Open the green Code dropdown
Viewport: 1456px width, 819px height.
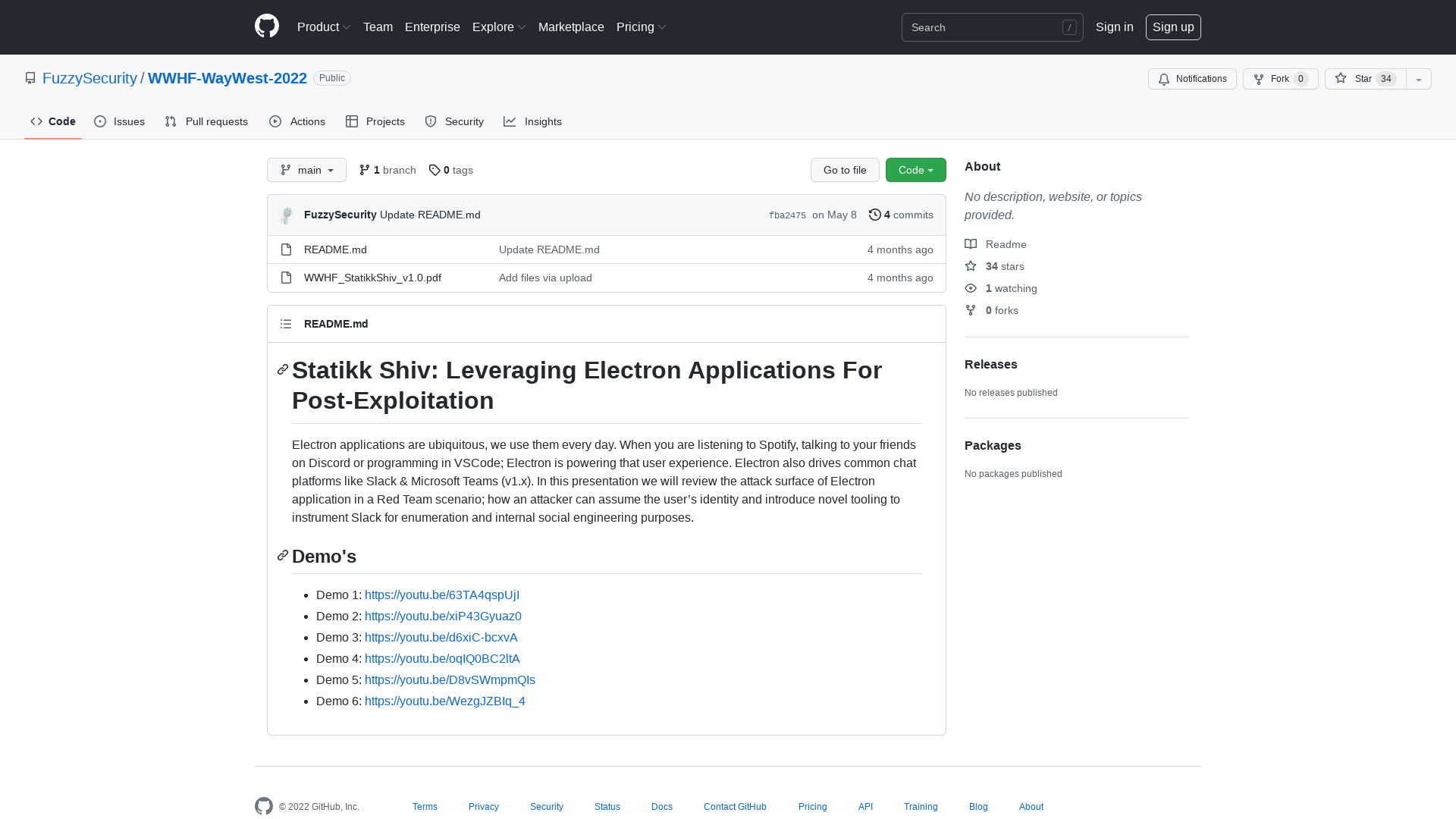pyautogui.click(x=916, y=170)
